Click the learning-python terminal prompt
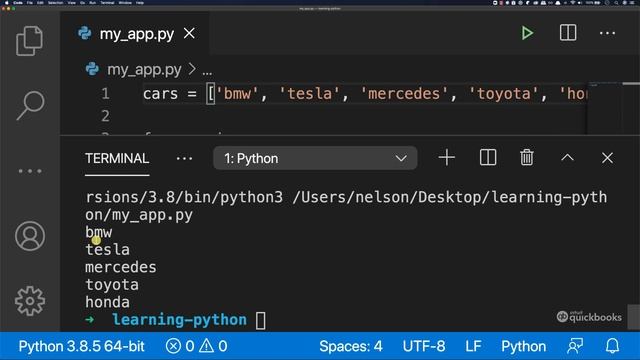 point(179,320)
